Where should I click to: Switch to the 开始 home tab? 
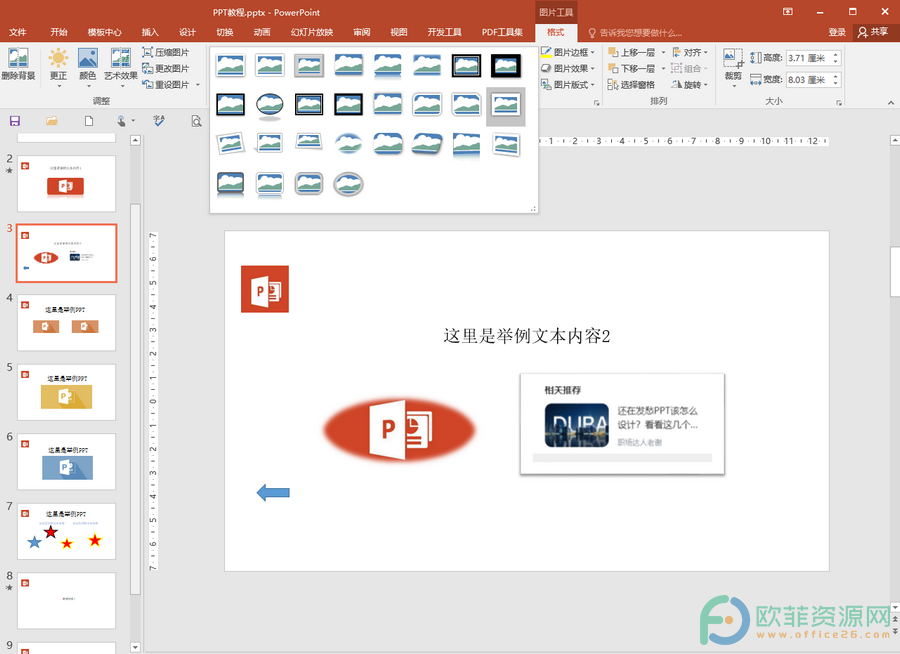(59, 32)
